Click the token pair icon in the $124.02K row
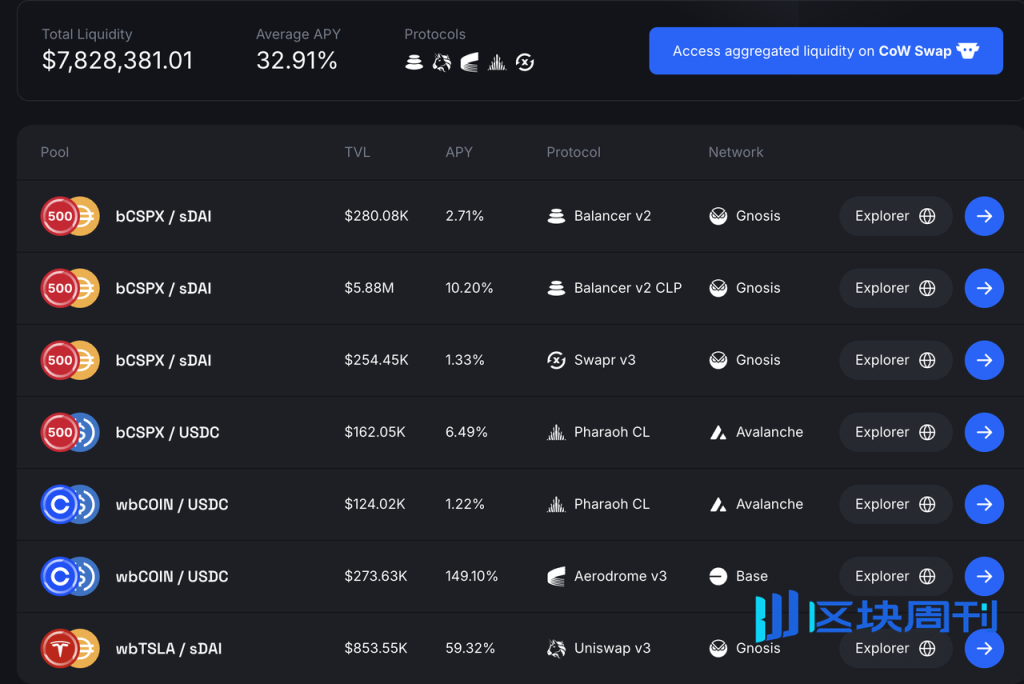 (x=70, y=504)
